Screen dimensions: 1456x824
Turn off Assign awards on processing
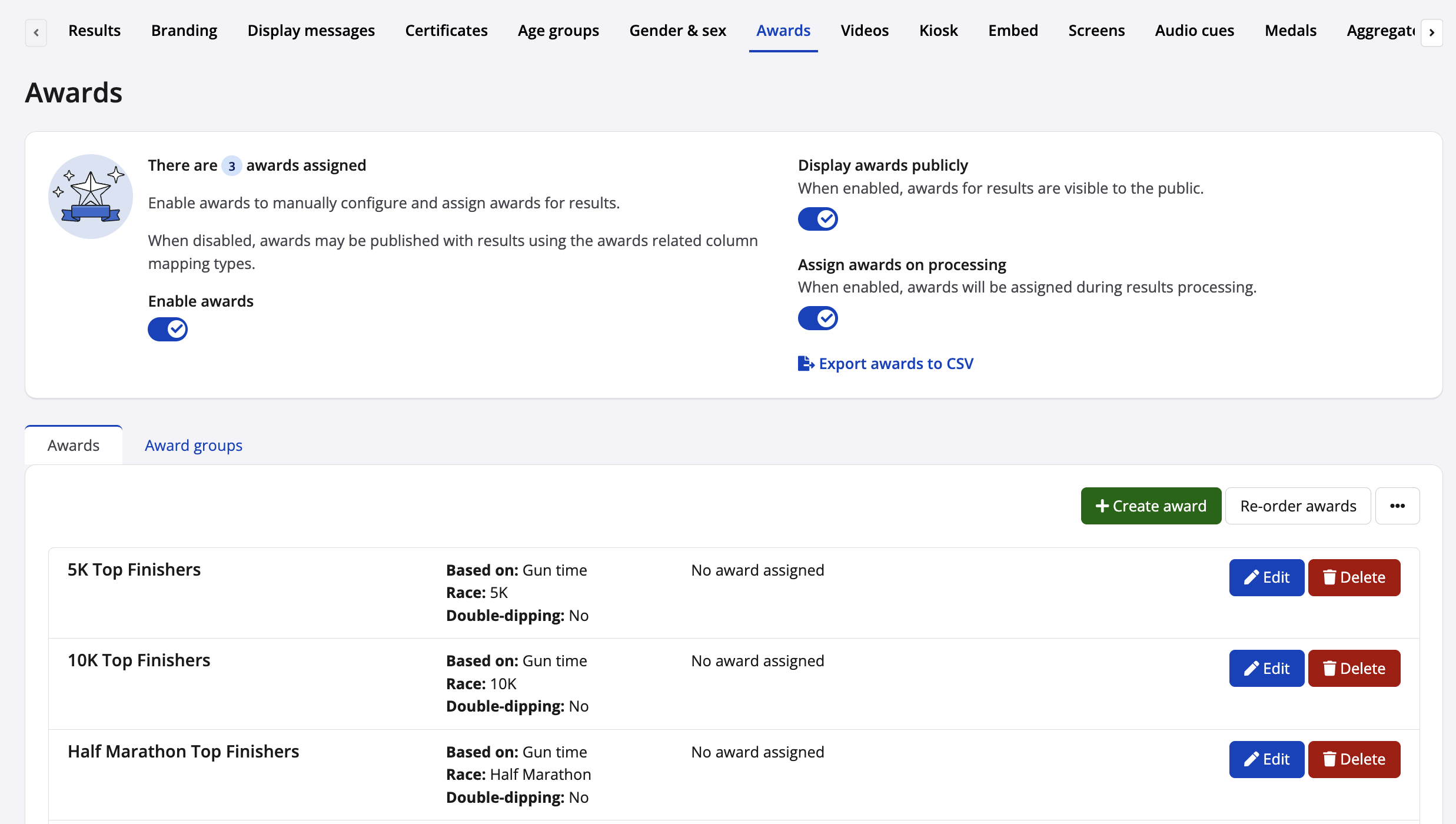pos(817,318)
